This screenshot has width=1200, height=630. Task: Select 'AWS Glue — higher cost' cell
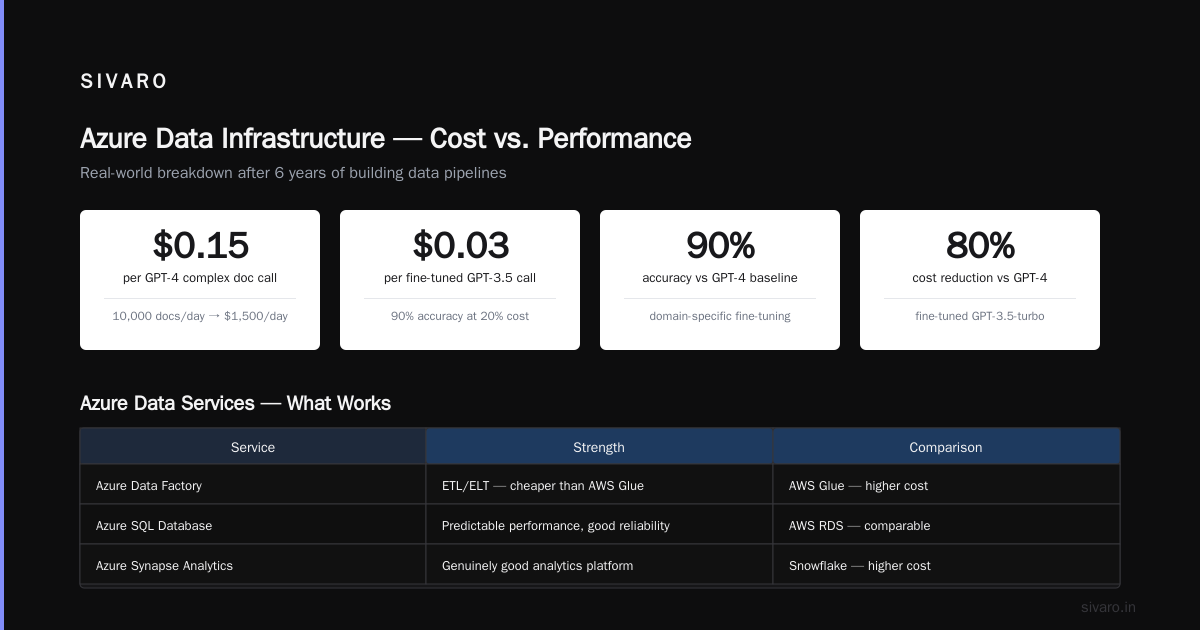coord(946,485)
